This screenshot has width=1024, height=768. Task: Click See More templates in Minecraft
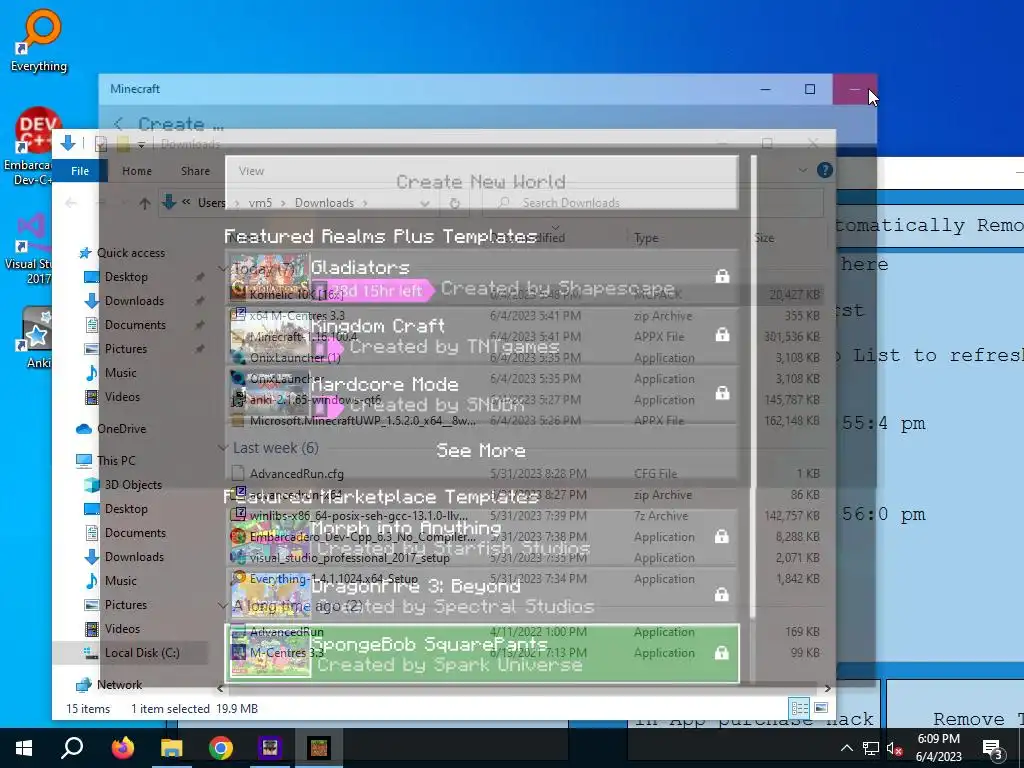(x=481, y=451)
